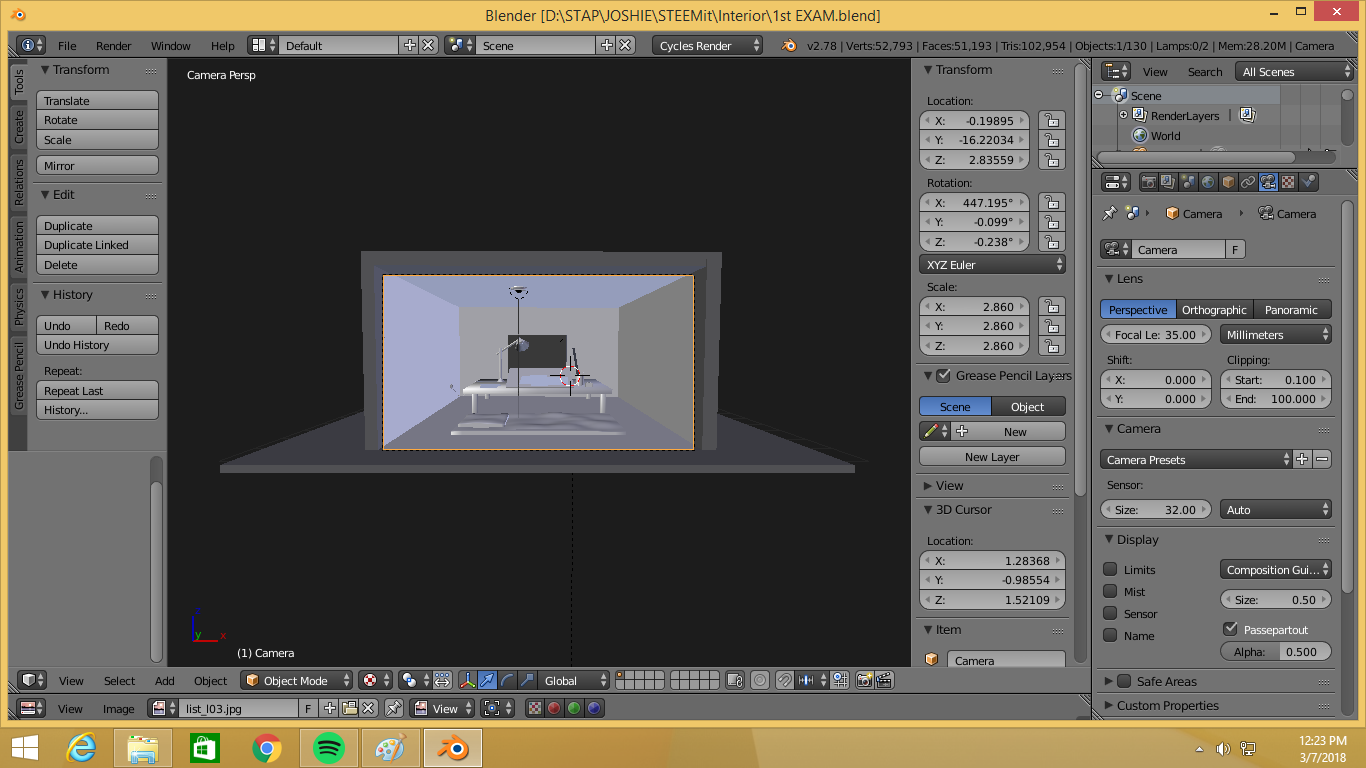The height and width of the screenshot is (768, 1366).
Task: Click the Translate button
Action: coord(98,100)
